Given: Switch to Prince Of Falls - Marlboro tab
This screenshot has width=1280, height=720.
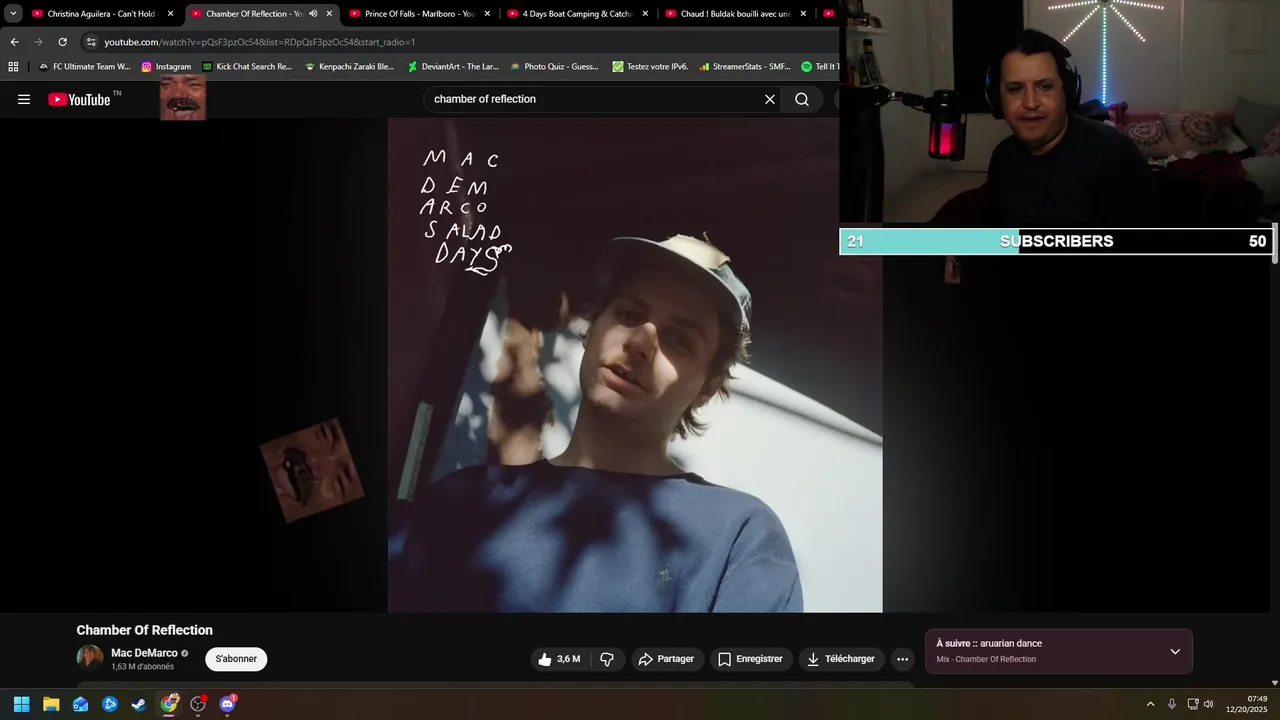Looking at the screenshot, I should tap(419, 14).
